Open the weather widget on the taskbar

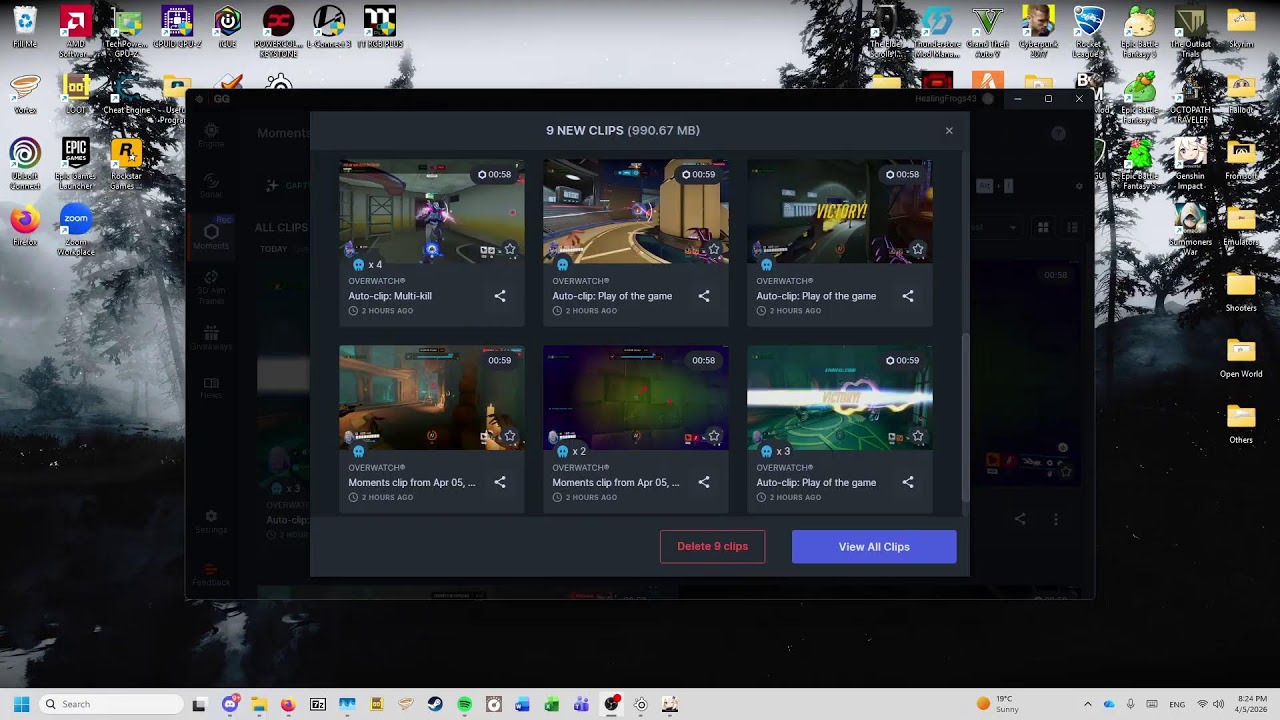tap(998, 704)
